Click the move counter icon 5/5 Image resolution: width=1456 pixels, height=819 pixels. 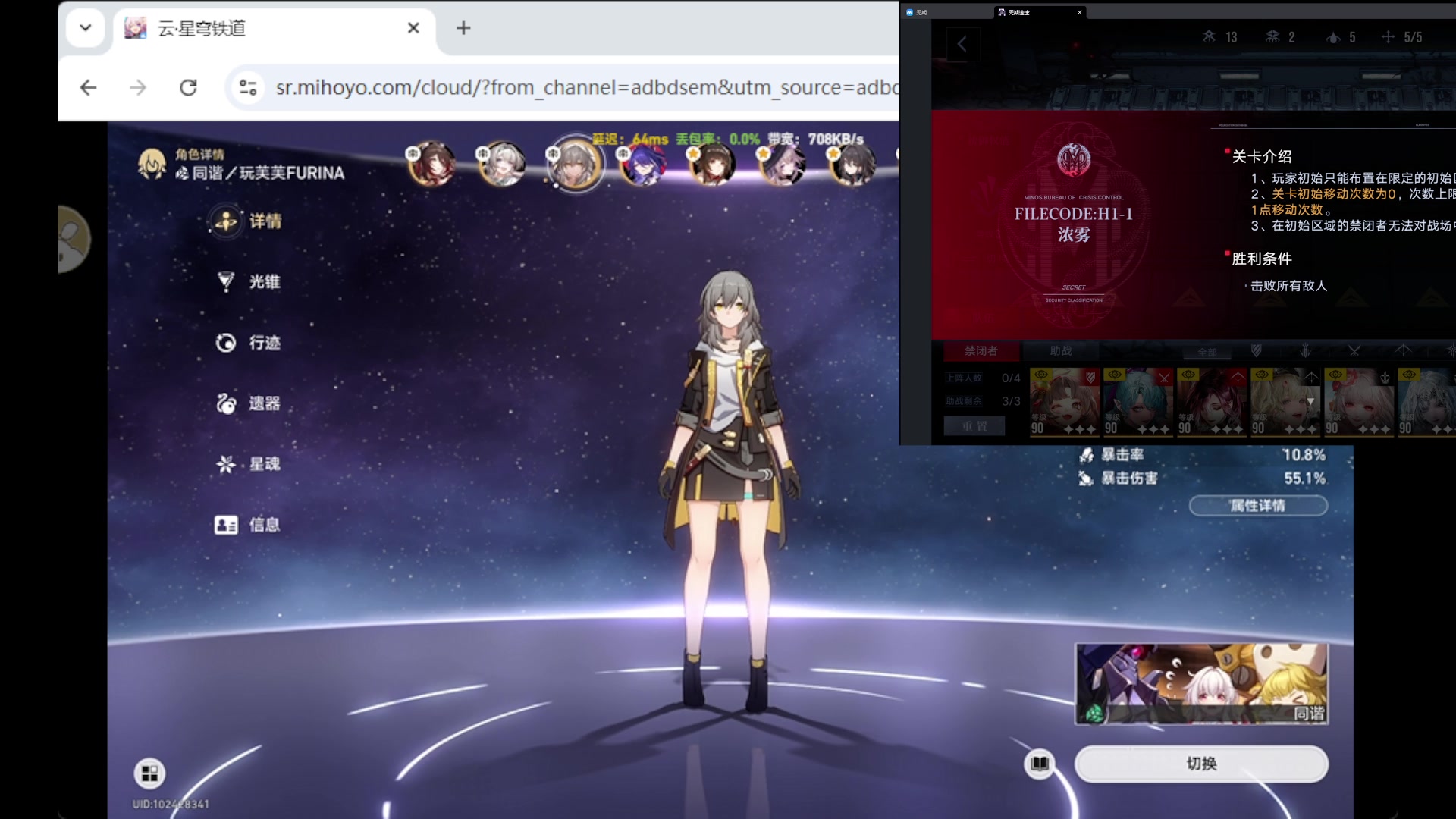pyautogui.click(x=1388, y=36)
